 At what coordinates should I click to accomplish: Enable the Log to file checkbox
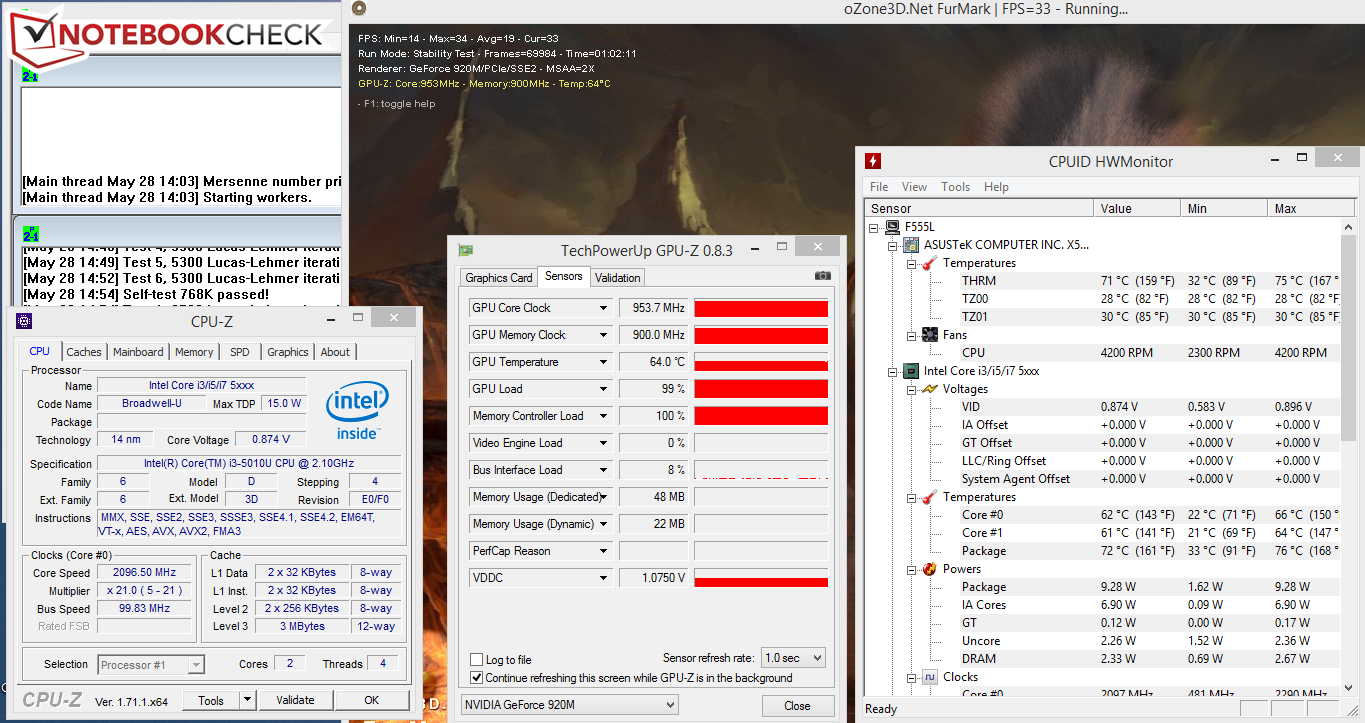(x=477, y=660)
